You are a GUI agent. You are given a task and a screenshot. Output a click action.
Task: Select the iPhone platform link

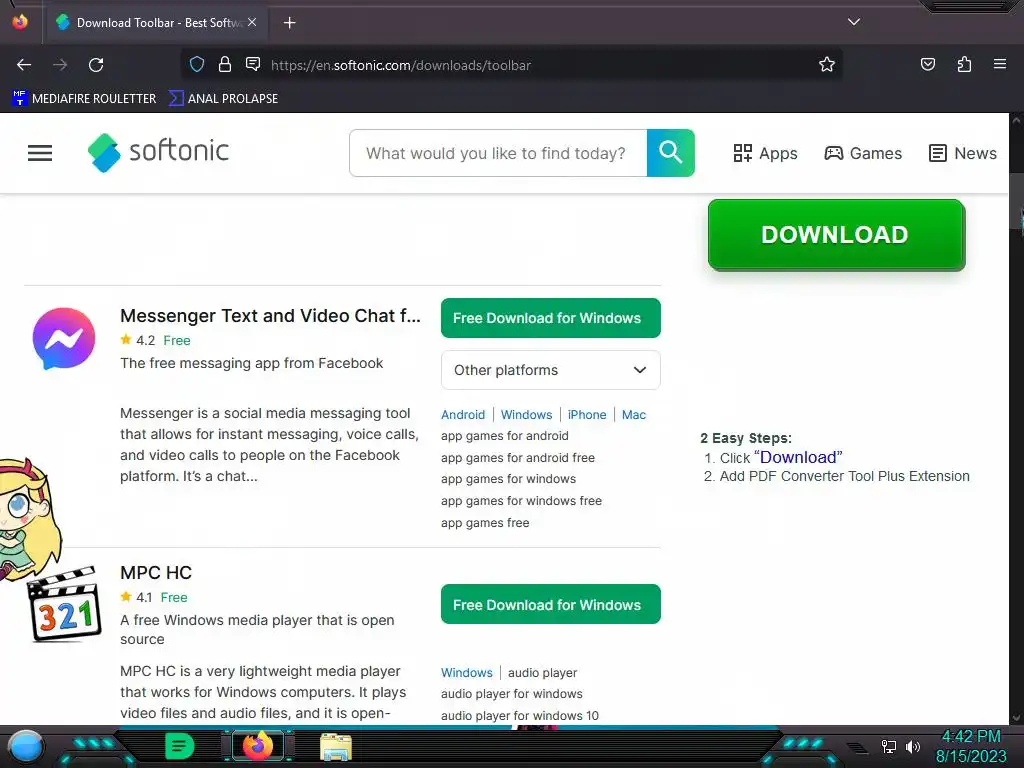coord(586,415)
